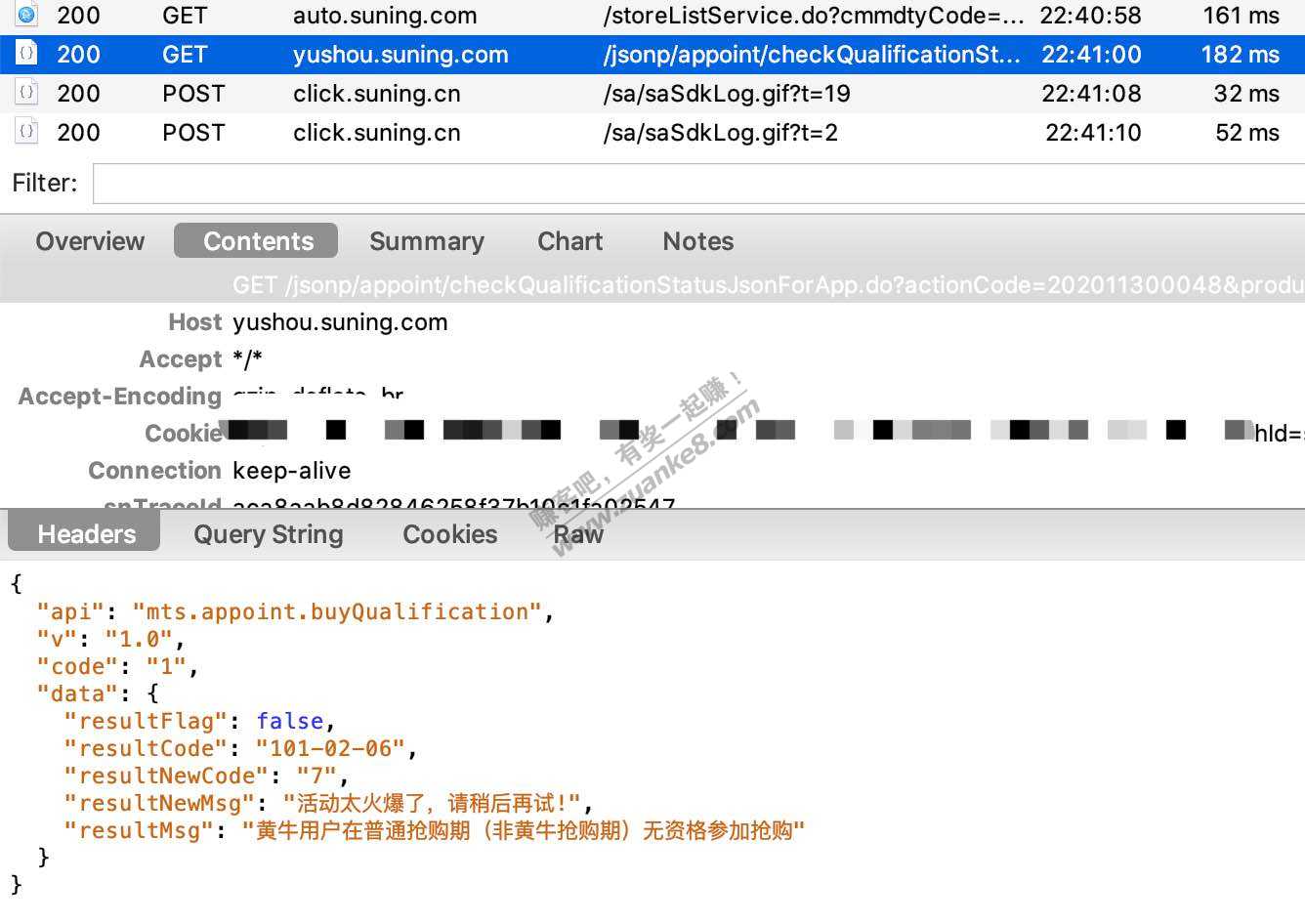Open the Query String sub-tab
The height and width of the screenshot is (924, 1305).
click(x=269, y=534)
